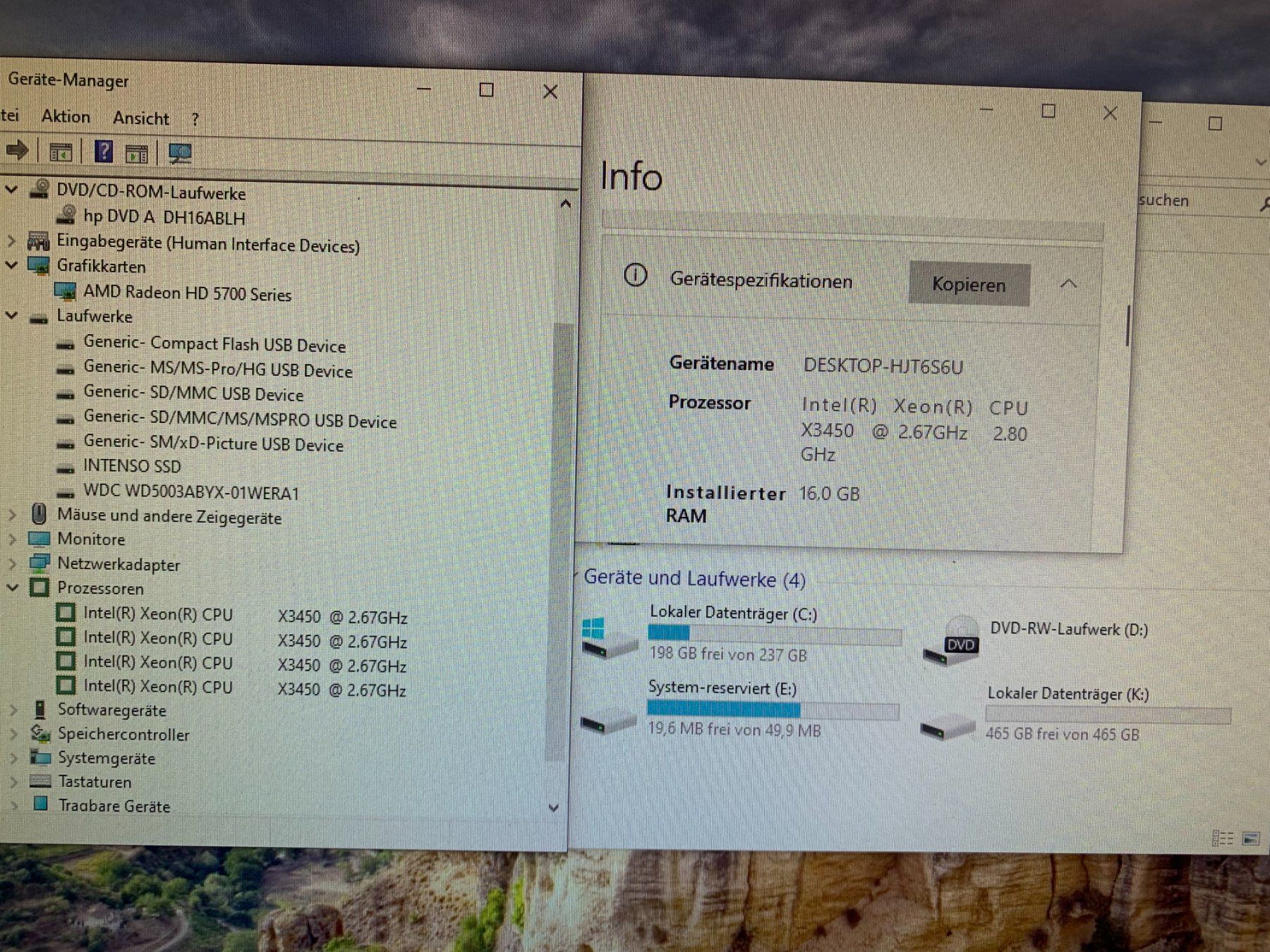
Task: Select AMD Radeon HD 5700 Series
Action: click(187, 293)
